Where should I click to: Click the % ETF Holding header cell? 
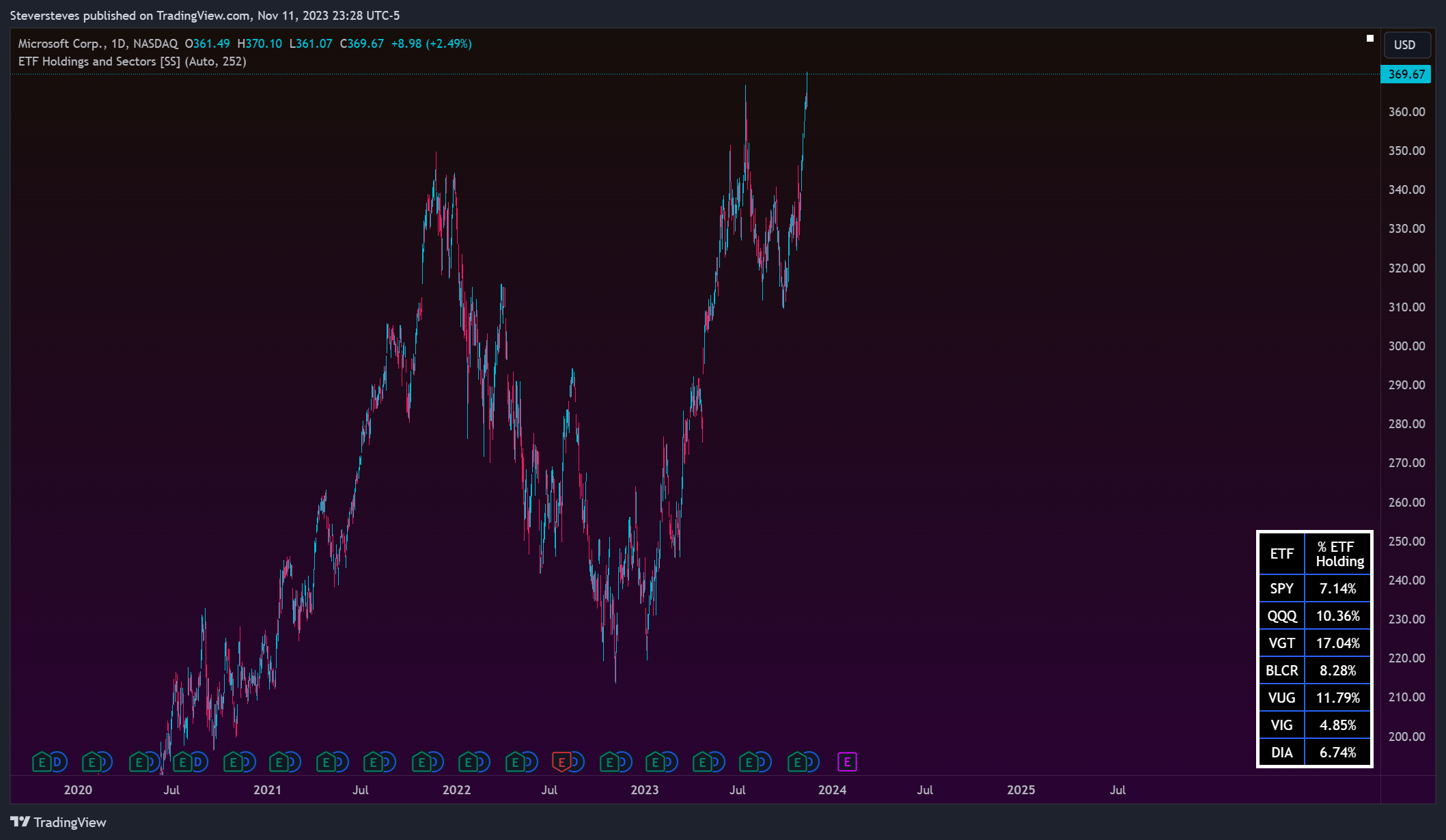[x=1338, y=554]
